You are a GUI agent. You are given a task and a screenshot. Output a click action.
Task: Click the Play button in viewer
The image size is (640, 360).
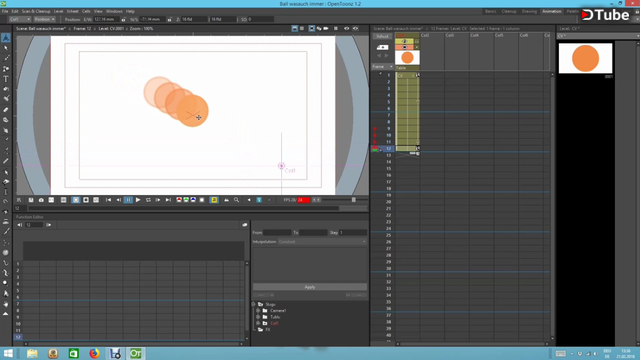[x=138, y=200]
